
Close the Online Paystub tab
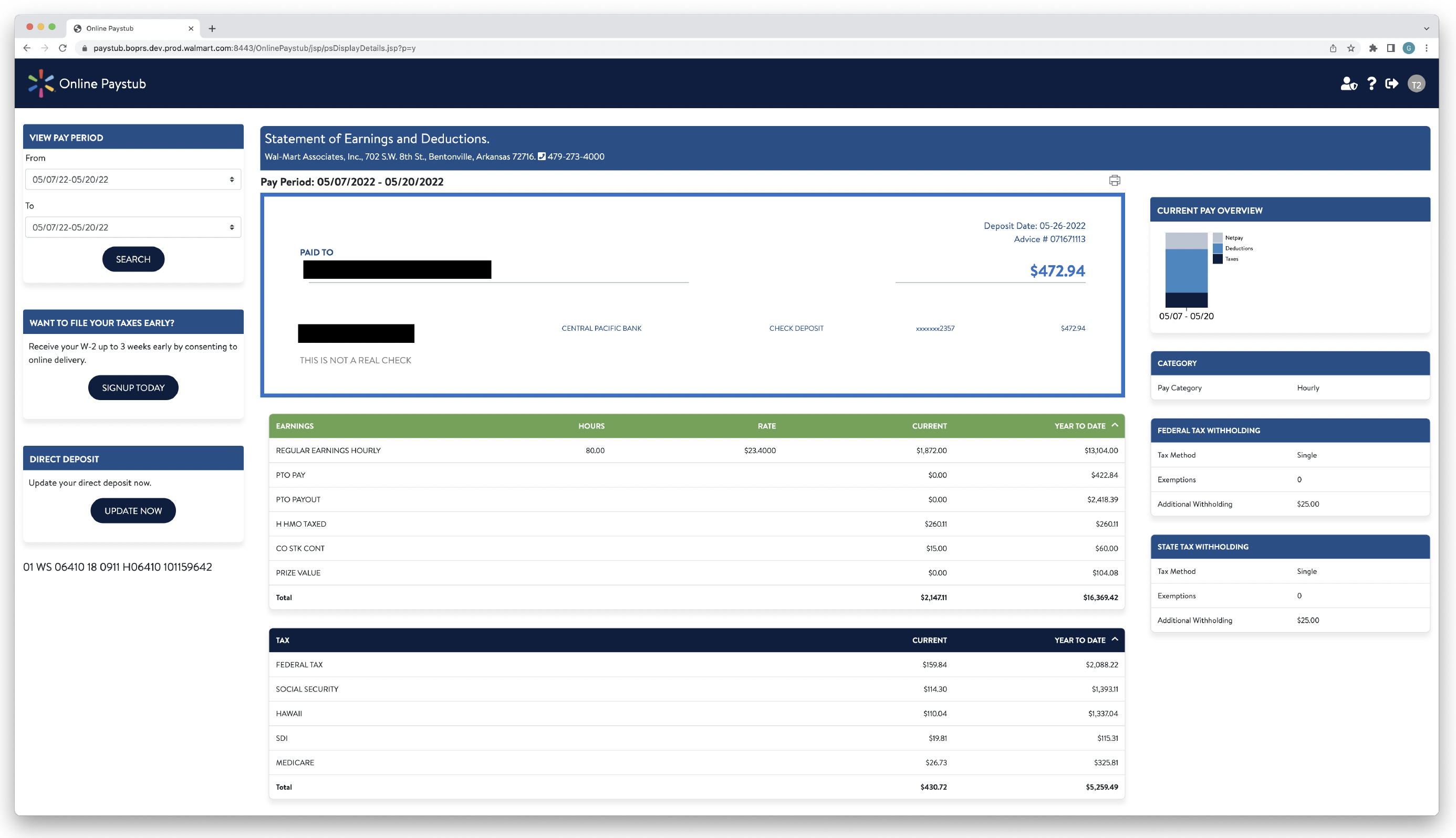tap(191, 28)
